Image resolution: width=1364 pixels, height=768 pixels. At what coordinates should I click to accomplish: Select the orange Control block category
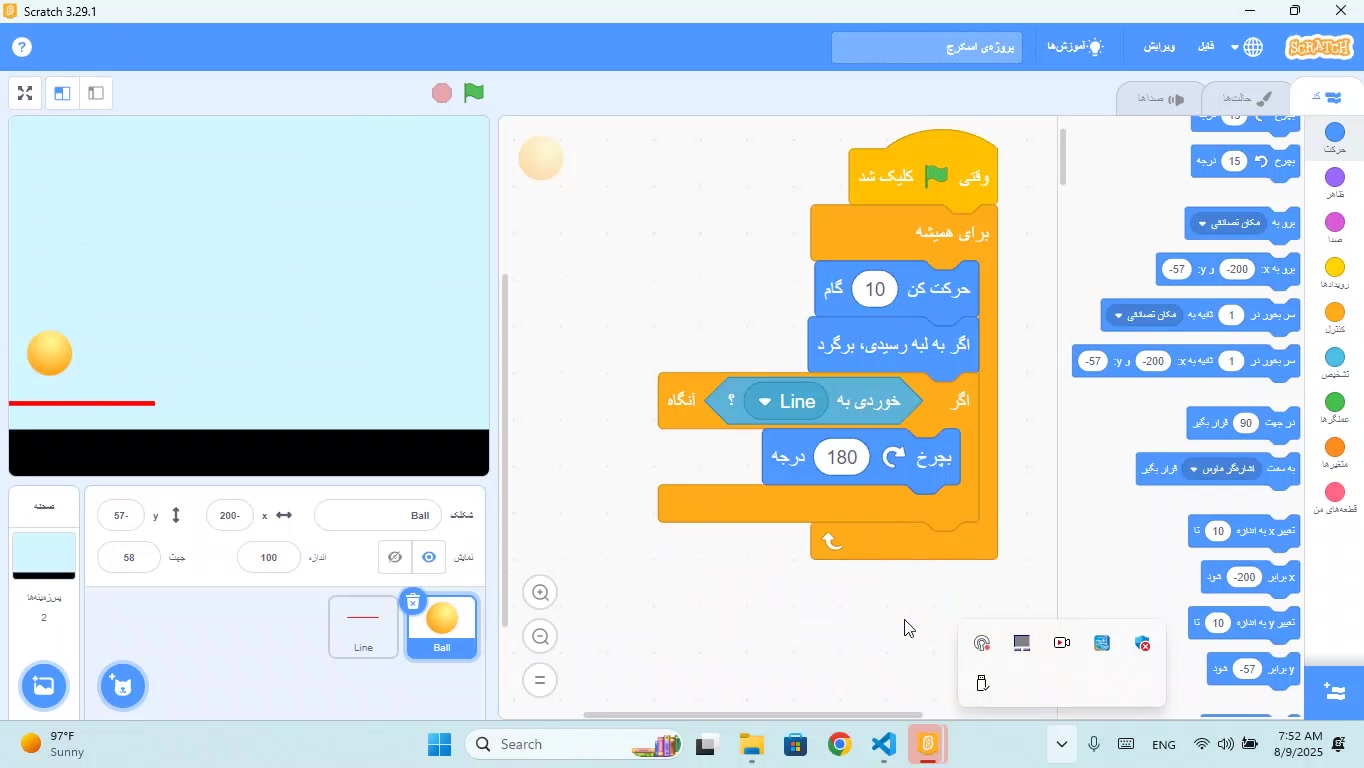[x=1335, y=318]
